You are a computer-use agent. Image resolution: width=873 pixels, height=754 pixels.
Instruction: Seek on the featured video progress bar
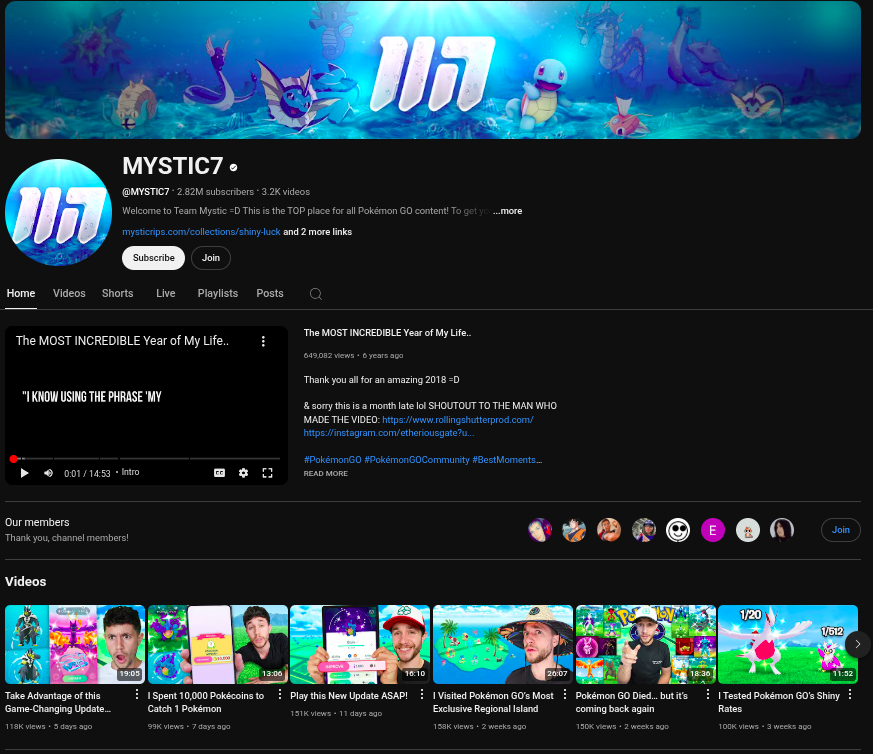click(146, 459)
